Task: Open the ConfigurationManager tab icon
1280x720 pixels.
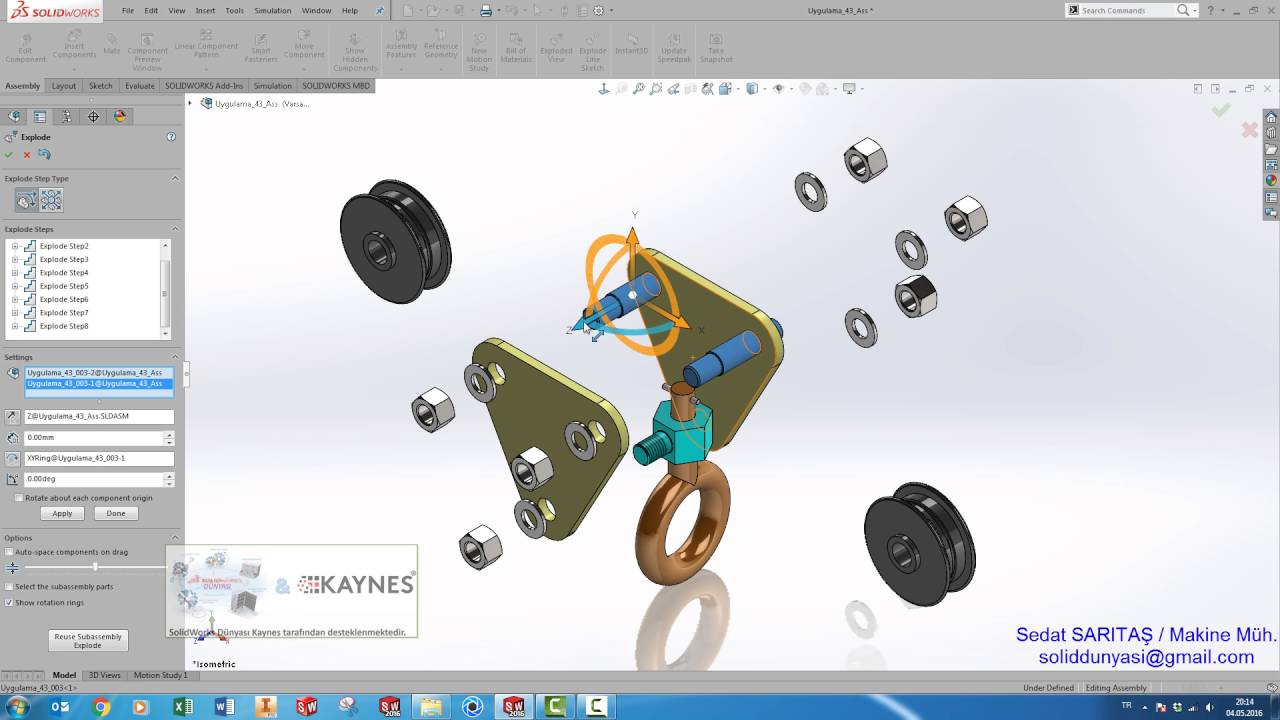Action: (67, 116)
